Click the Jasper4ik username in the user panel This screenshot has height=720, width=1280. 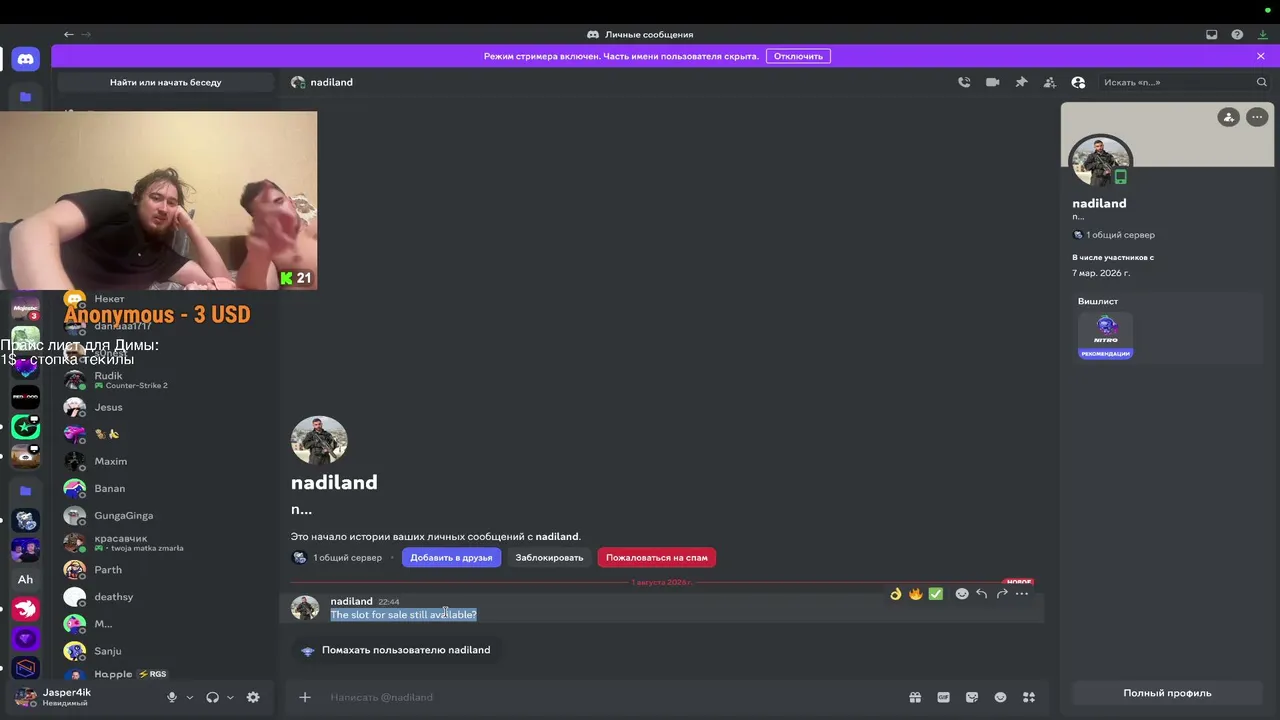[66, 692]
